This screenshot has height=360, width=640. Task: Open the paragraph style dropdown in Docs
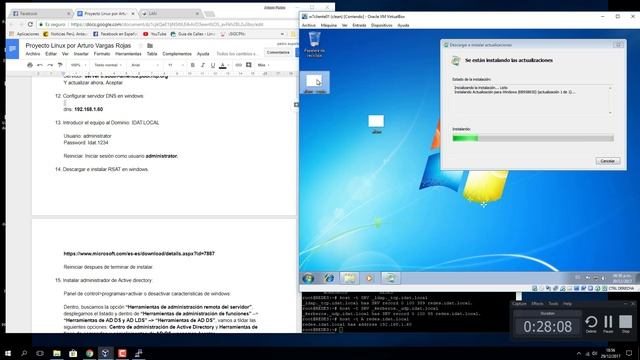[108, 65]
